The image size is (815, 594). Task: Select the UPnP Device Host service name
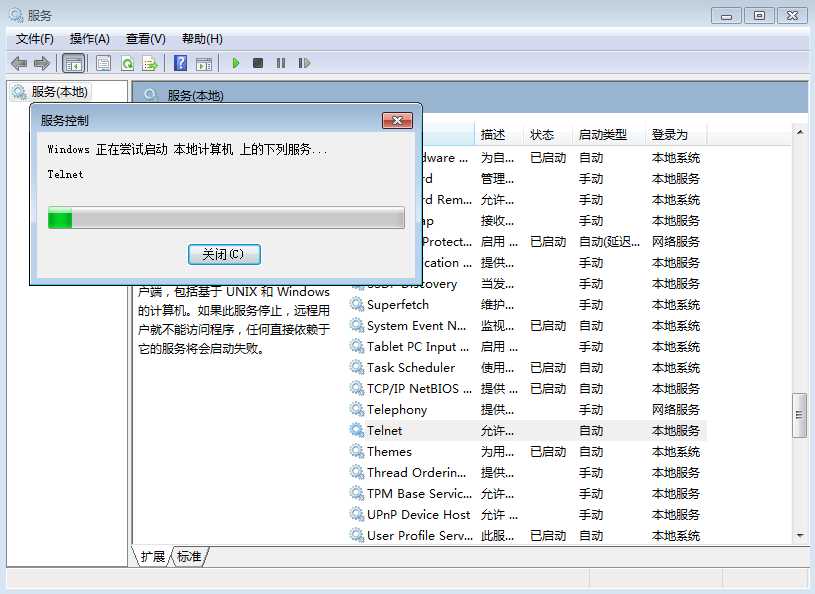pyautogui.click(x=418, y=514)
